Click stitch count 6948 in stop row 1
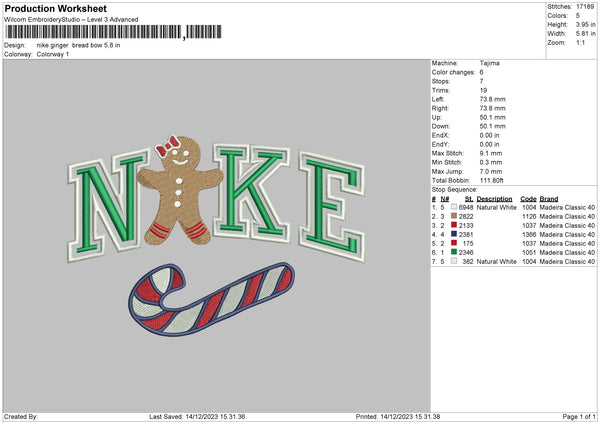This screenshot has width=600, height=424. [x=466, y=207]
